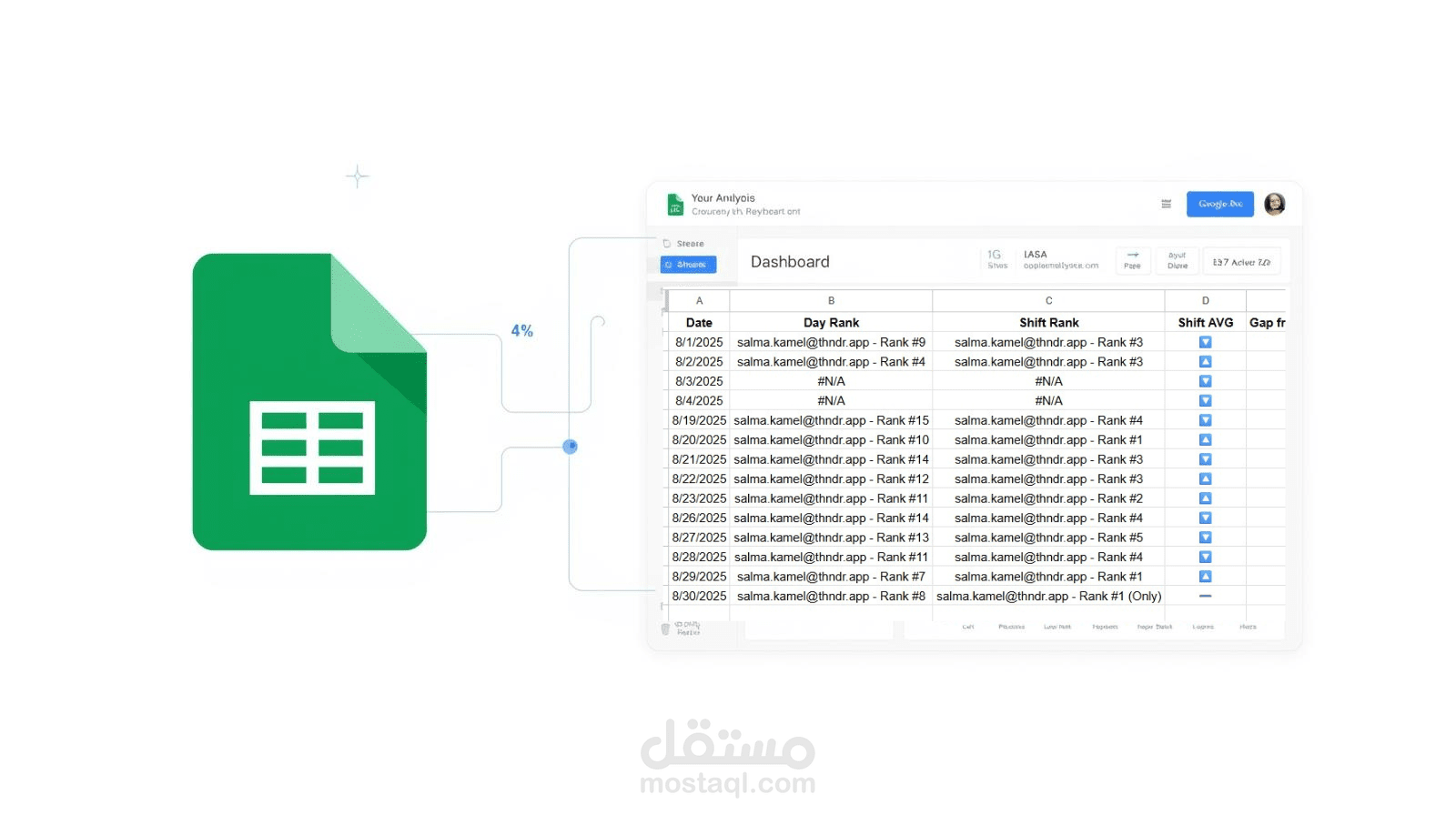Click the down arrow in the 8/26/2025 row
This screenshot has width=1456, height=815.
pos(1205,518)
